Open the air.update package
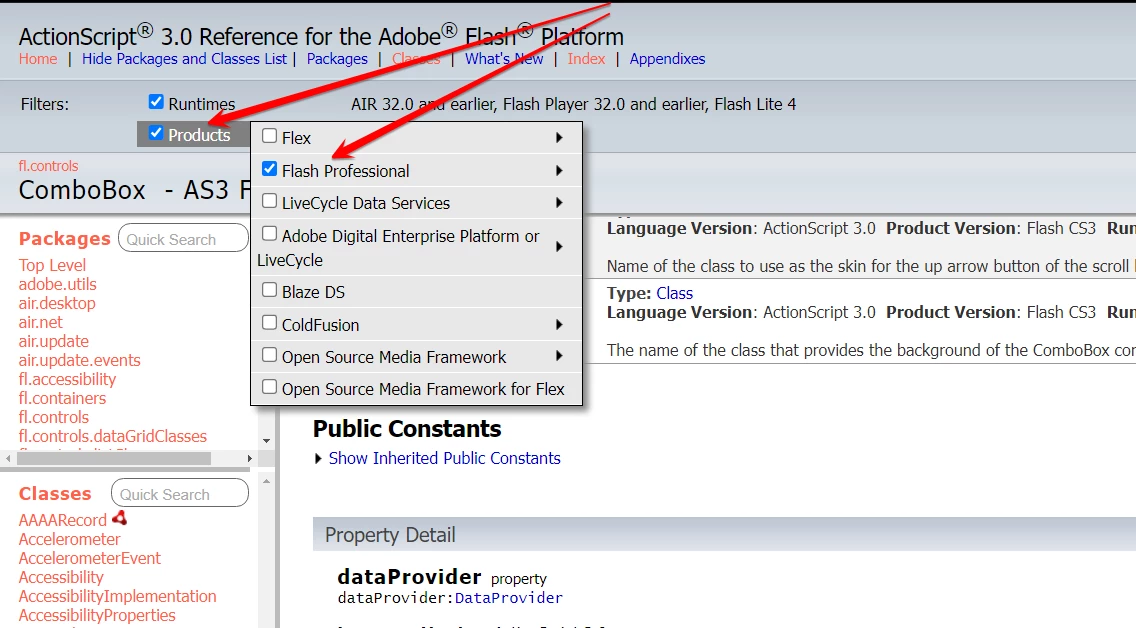Screen dimensions: 1136x628 (x=54, y=341)
